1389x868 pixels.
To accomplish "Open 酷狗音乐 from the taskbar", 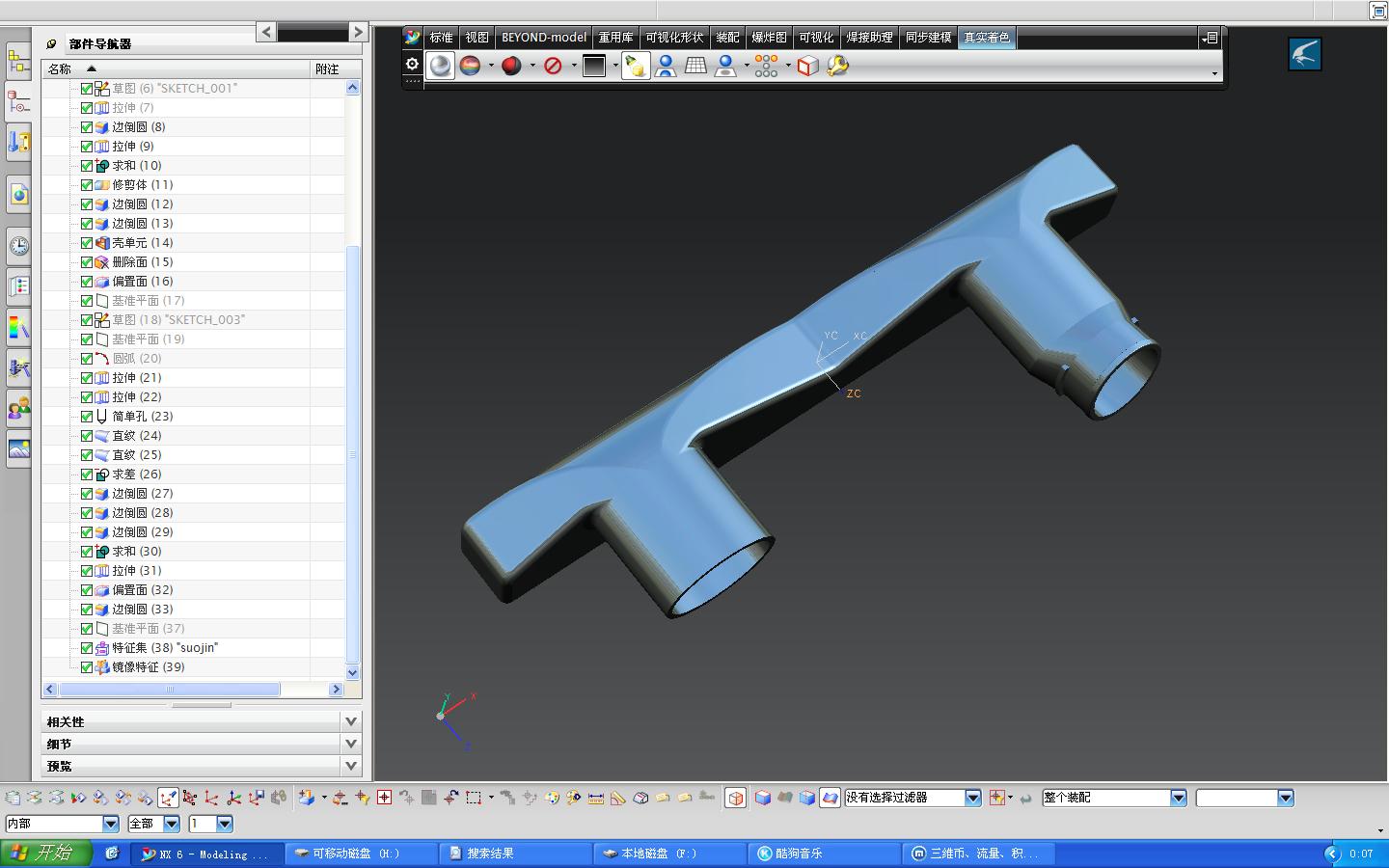I will pyautogui.click(x=825, y=854).
